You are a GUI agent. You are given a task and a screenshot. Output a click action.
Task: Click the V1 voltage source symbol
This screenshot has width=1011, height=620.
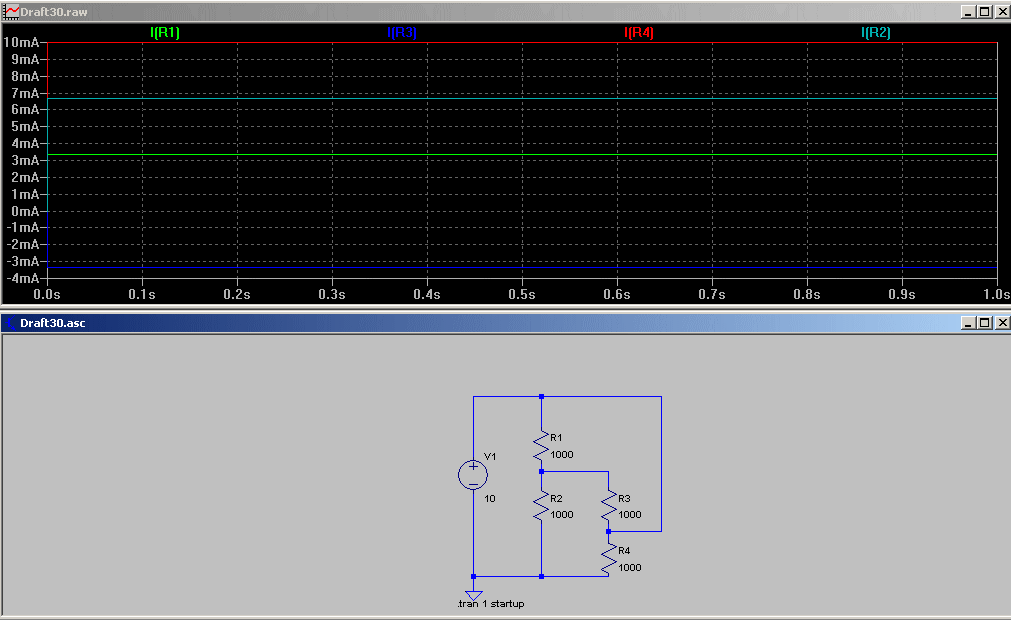[473, 476]
